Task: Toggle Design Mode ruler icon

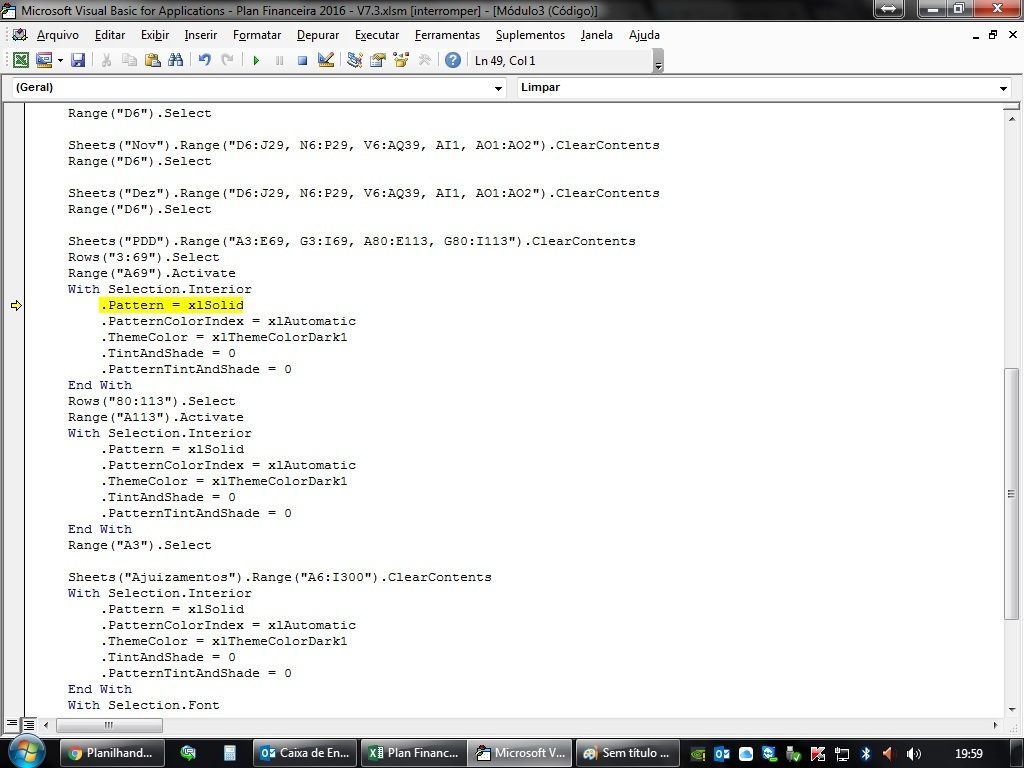Action: [x=325, y=60]
